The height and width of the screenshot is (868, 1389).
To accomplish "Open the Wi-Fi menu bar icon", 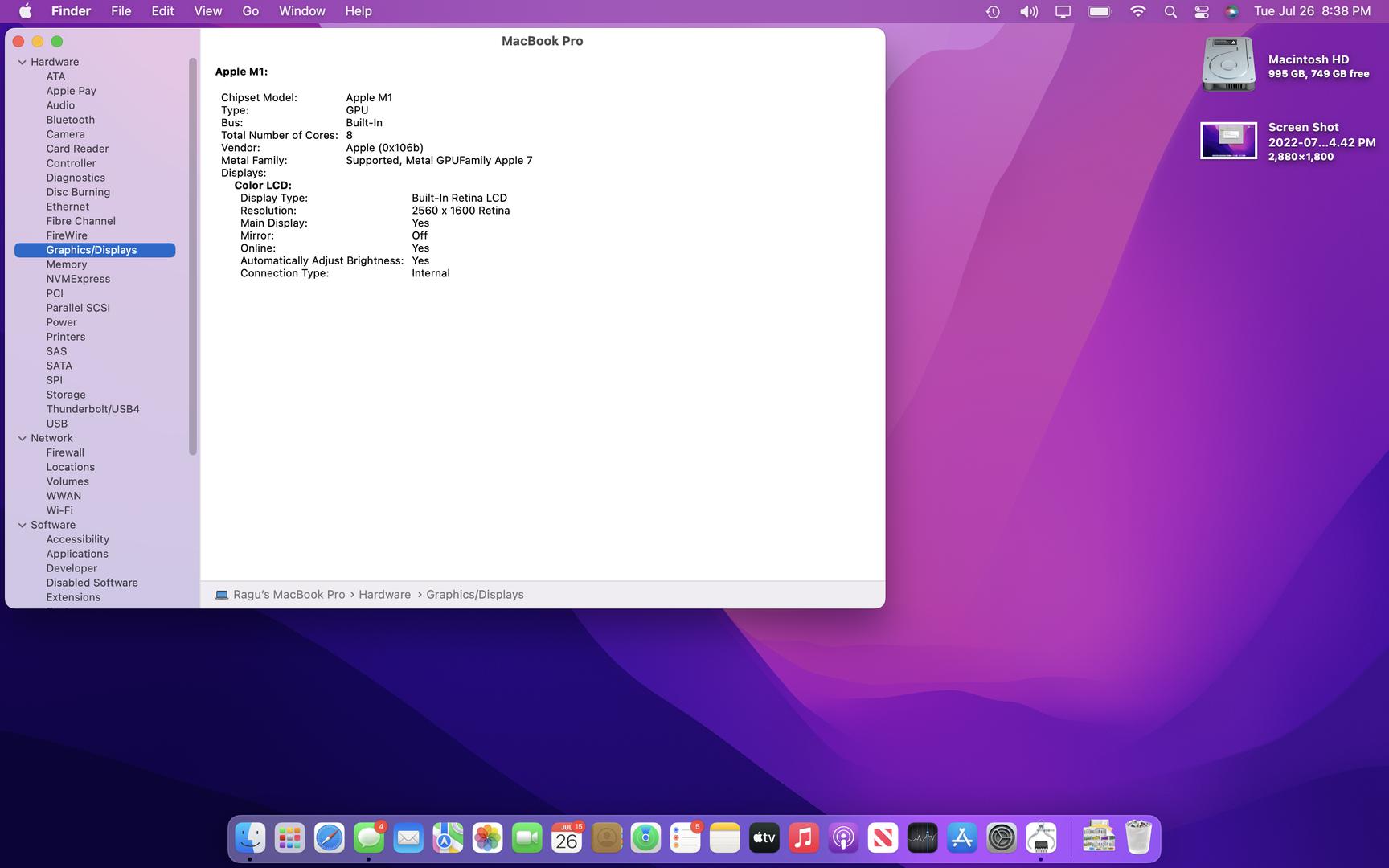I will pyautogui.click(x=1137, y=11).
